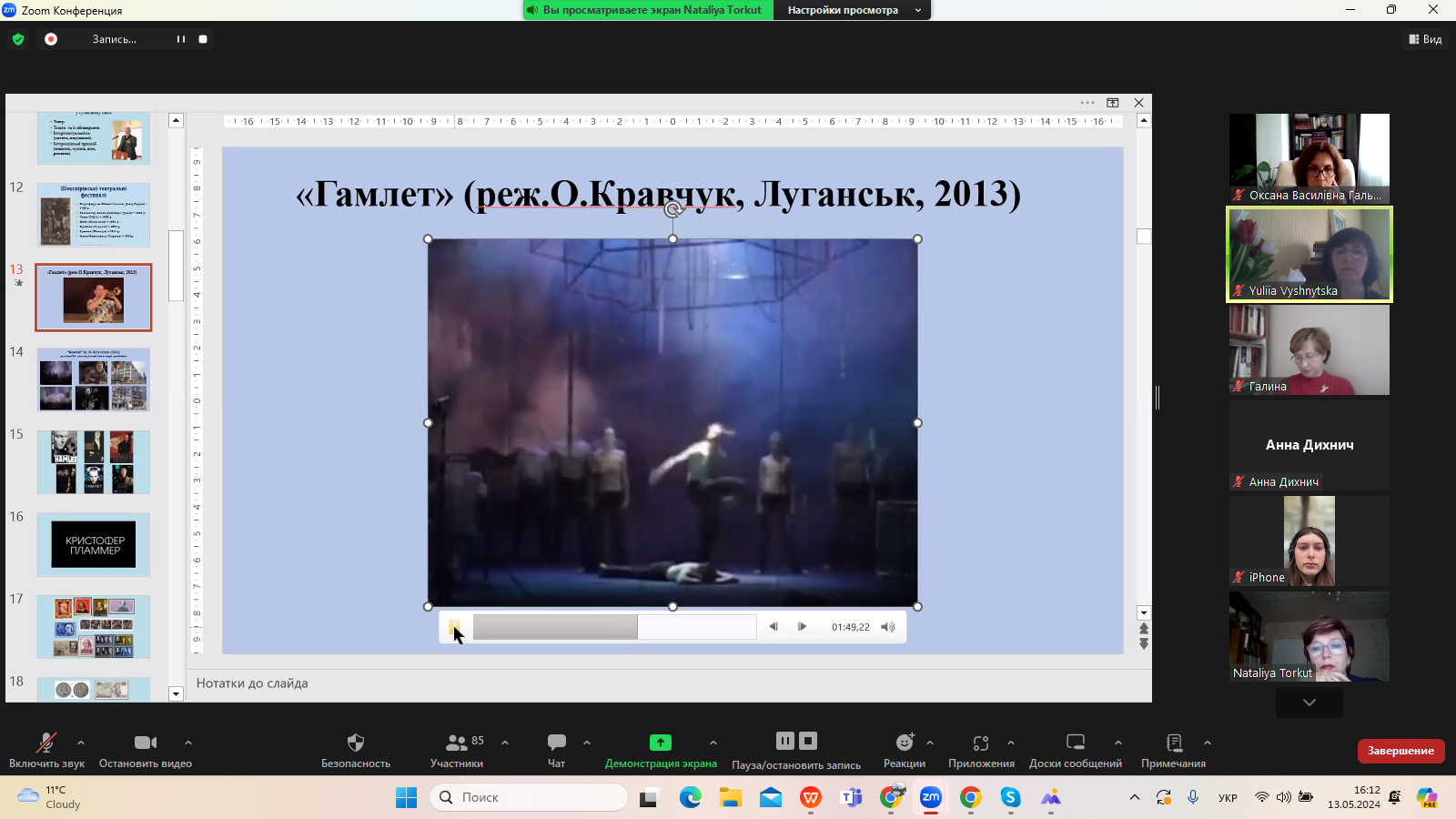Open the Reactions smiley menu
This screenshot has width=1456, height=819.
point(904,743)
